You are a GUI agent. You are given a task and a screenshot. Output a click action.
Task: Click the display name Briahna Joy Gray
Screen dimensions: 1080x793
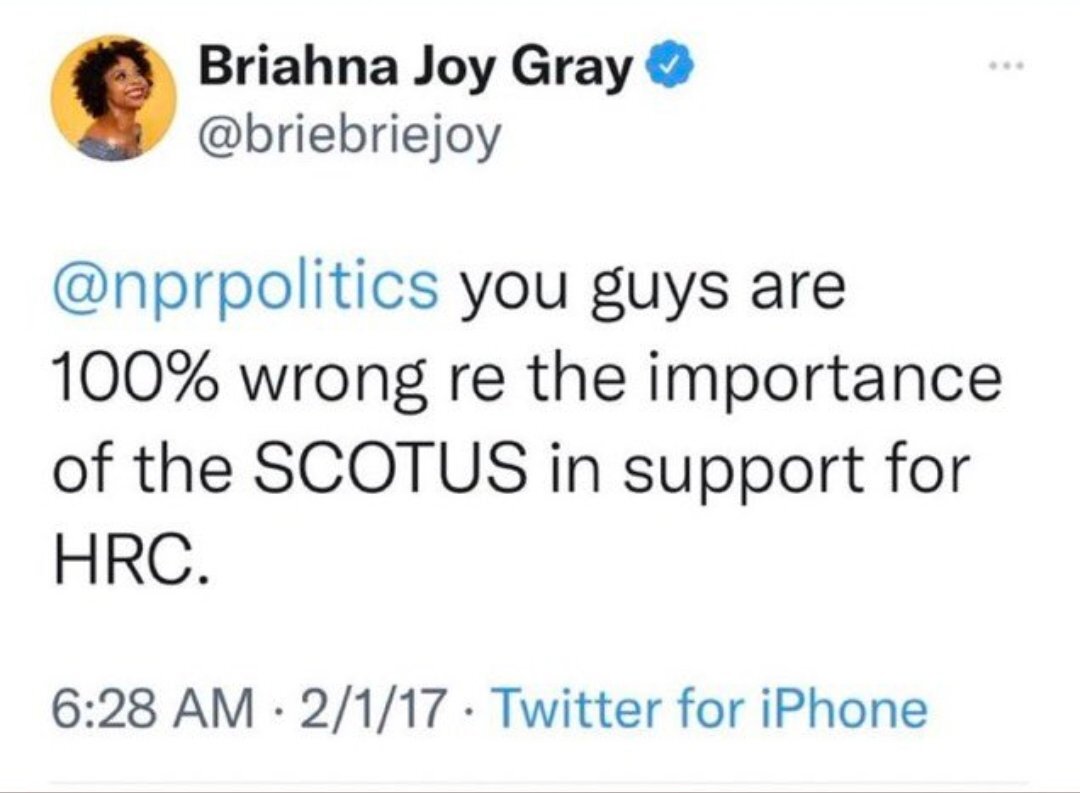pyautogui.click(x=416, y=68)
